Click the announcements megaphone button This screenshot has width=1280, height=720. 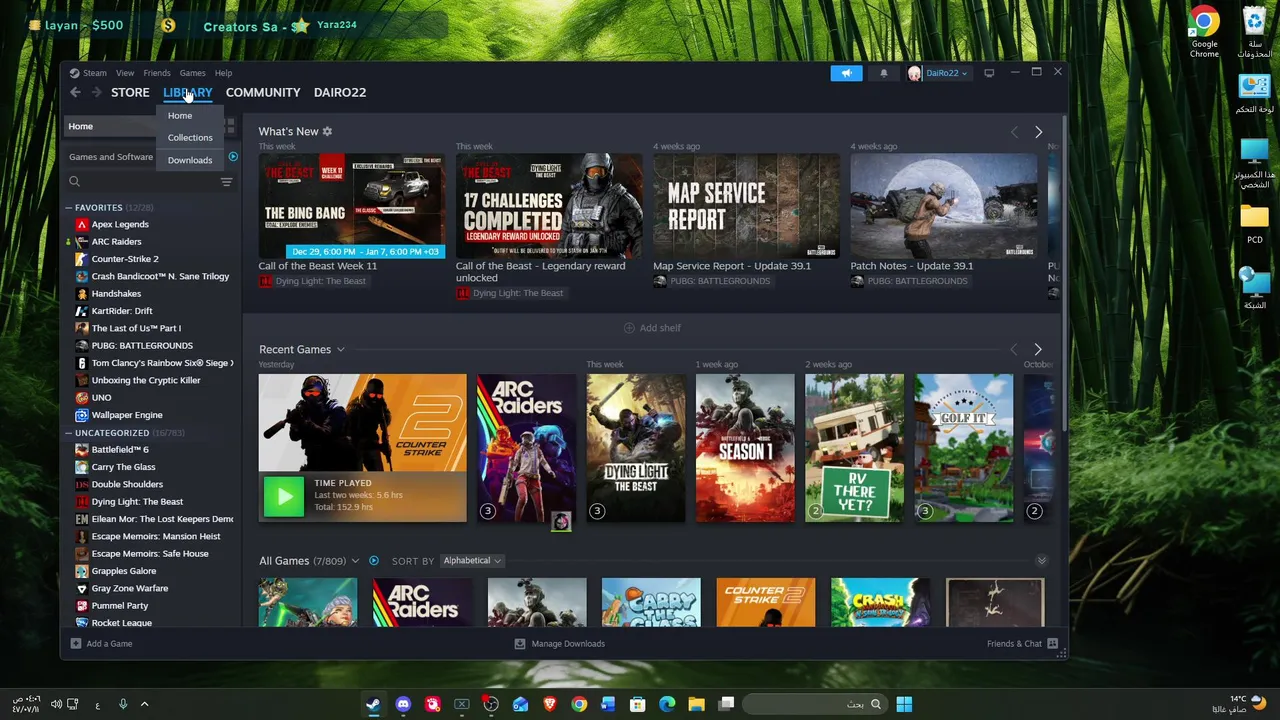[x=846, y=73]
